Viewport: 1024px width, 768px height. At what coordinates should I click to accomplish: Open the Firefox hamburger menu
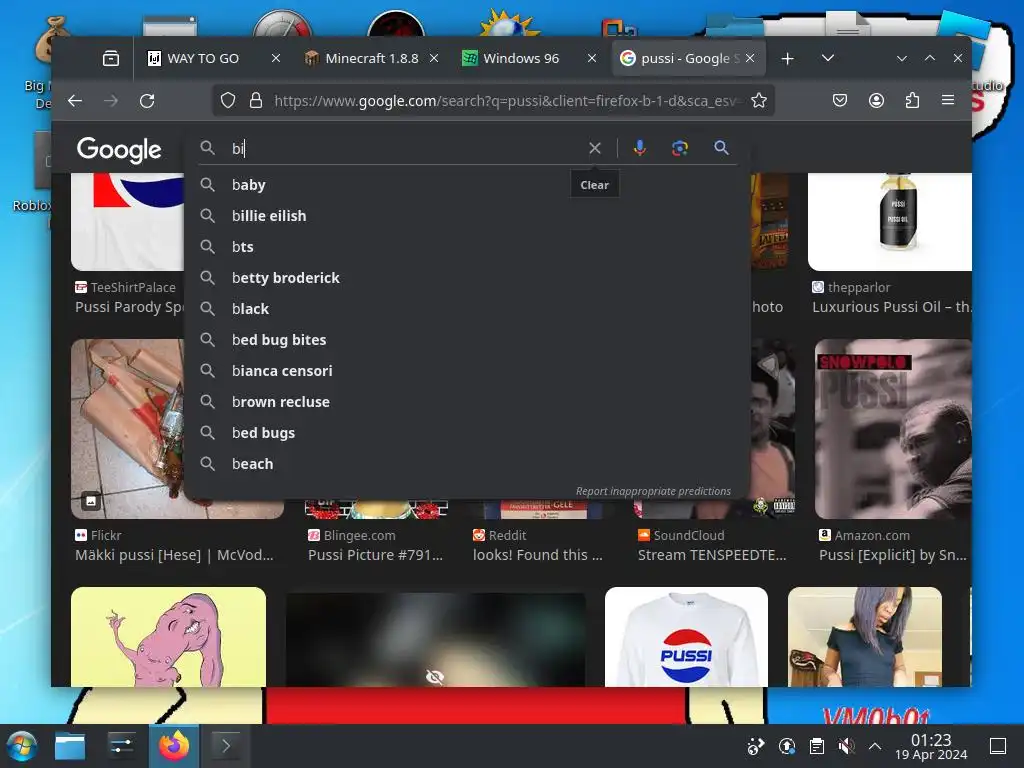click(x=948, y=101)
